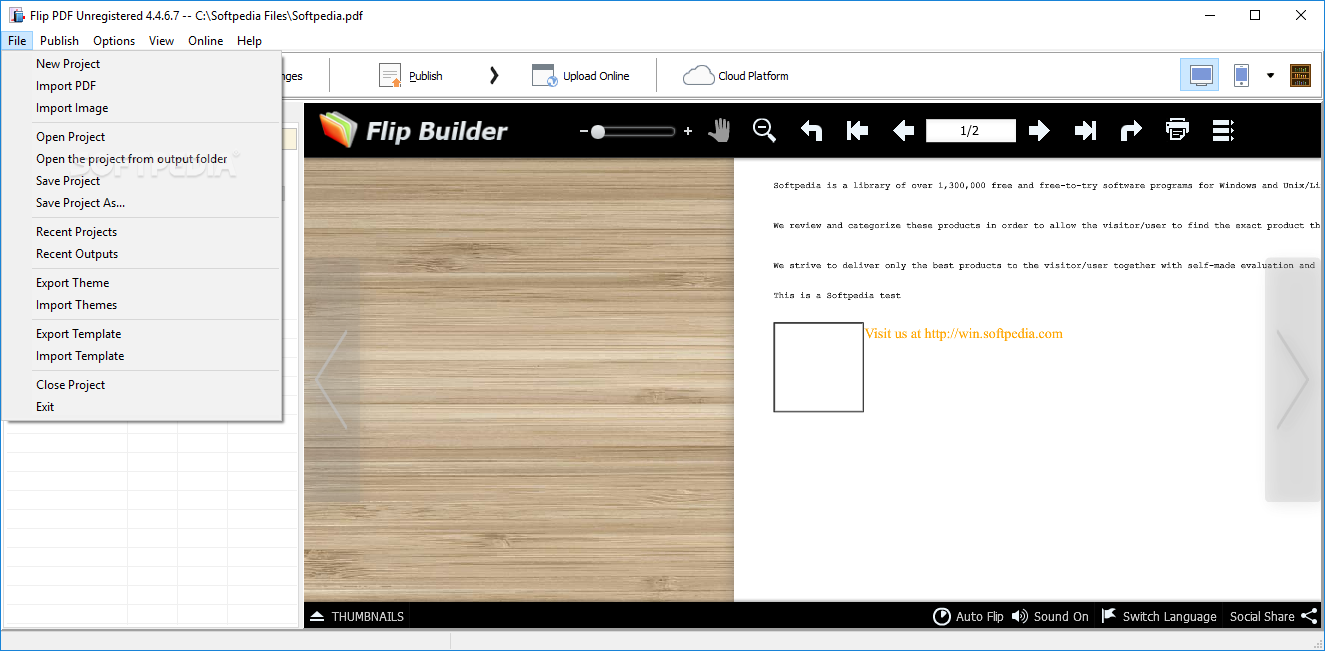Toggle Sound On

(1050, 616)
